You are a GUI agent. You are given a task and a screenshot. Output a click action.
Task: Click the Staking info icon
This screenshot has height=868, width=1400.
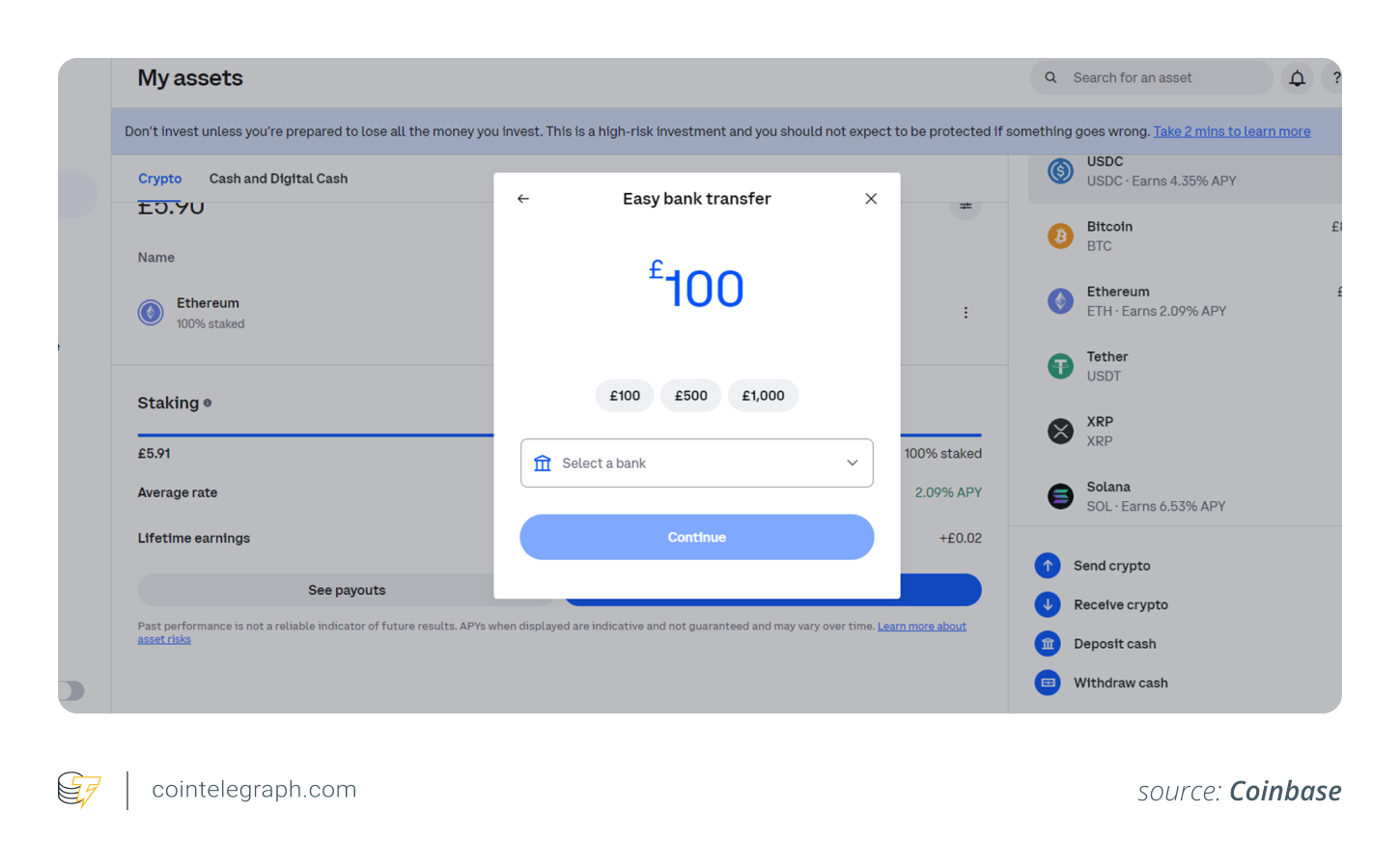[208, 404]
